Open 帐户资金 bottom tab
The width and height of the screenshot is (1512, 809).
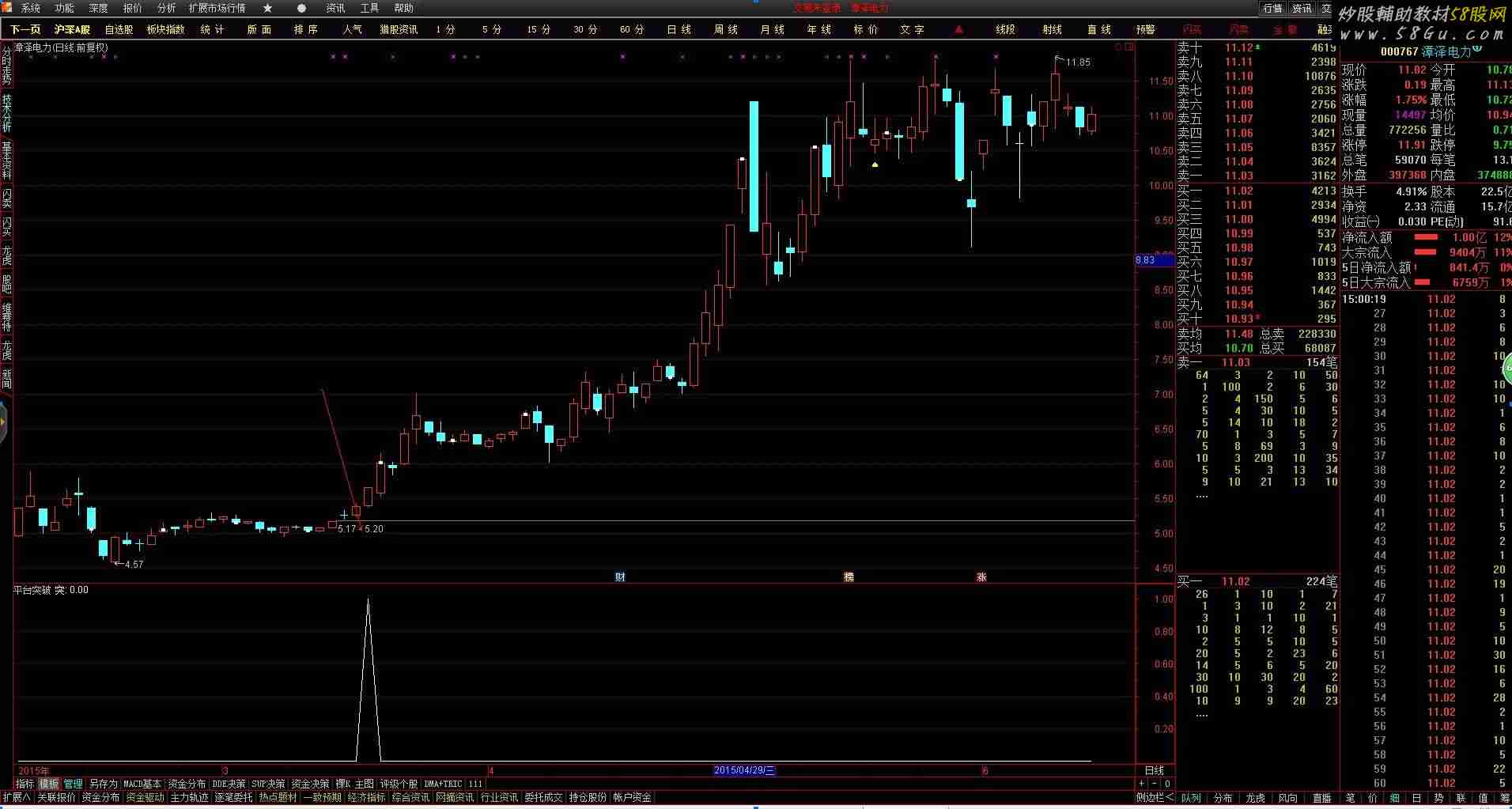pyautogui.click(x=632, y=797)
